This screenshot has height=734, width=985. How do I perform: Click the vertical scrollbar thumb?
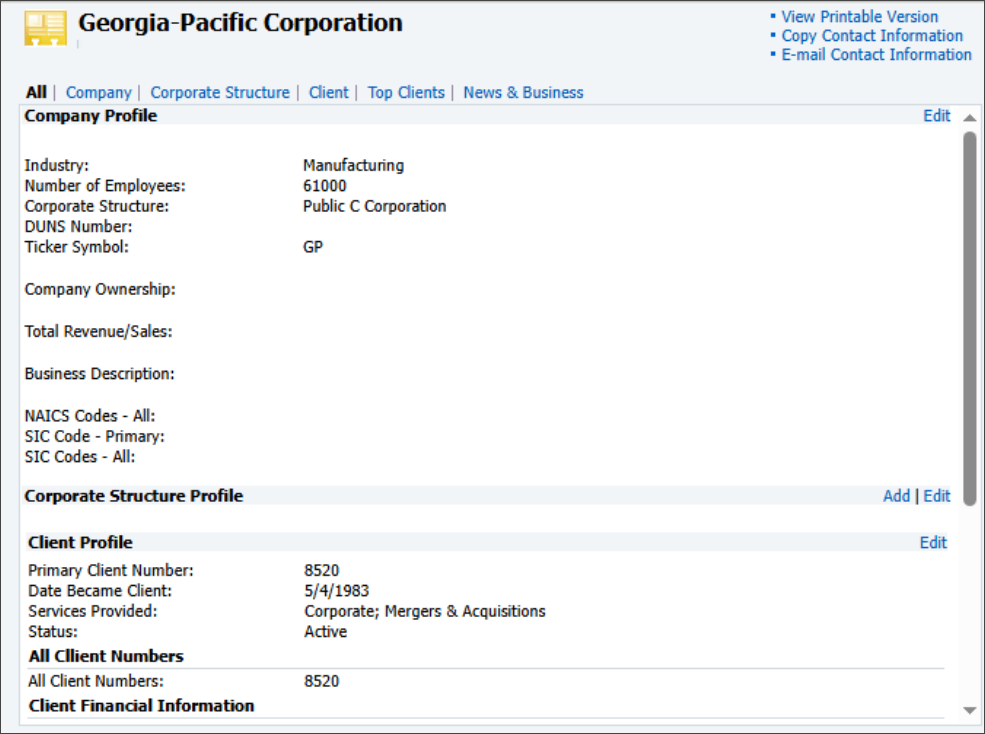tap(970, 318)
